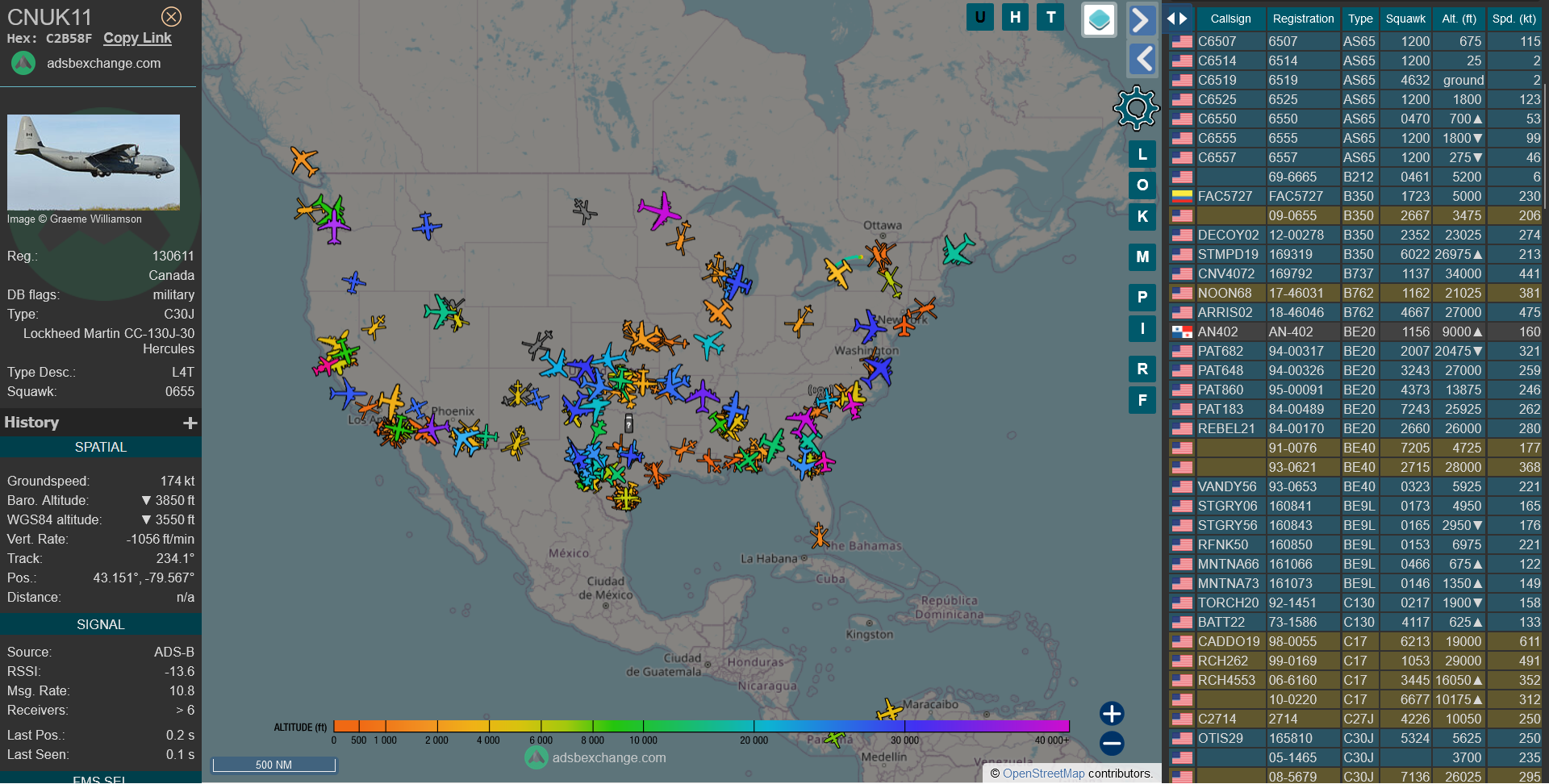
Task: Select the TORCH20 C130 row
Action: click(1355, 603)
